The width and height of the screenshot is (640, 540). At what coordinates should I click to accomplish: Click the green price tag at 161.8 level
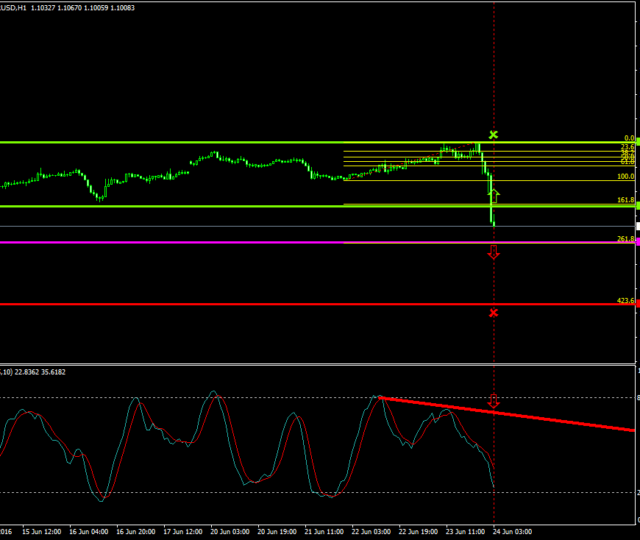coord(637,206)
